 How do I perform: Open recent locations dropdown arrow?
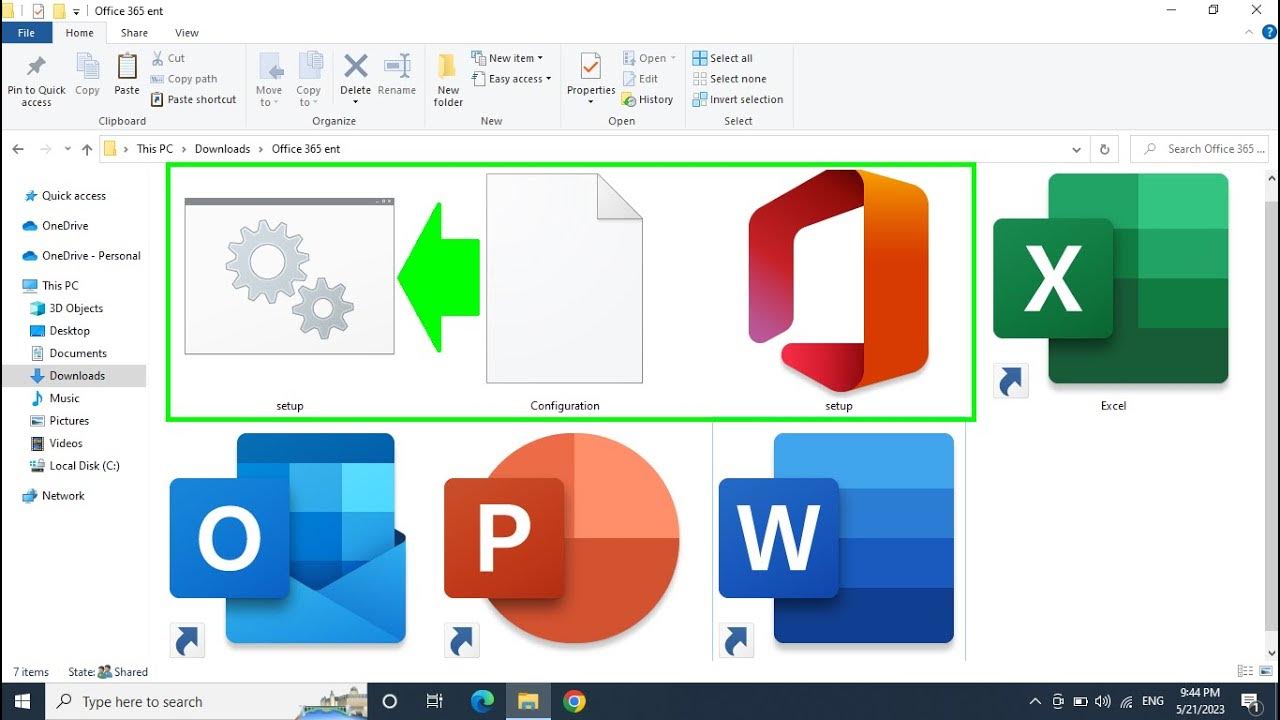tap(68, 149)
